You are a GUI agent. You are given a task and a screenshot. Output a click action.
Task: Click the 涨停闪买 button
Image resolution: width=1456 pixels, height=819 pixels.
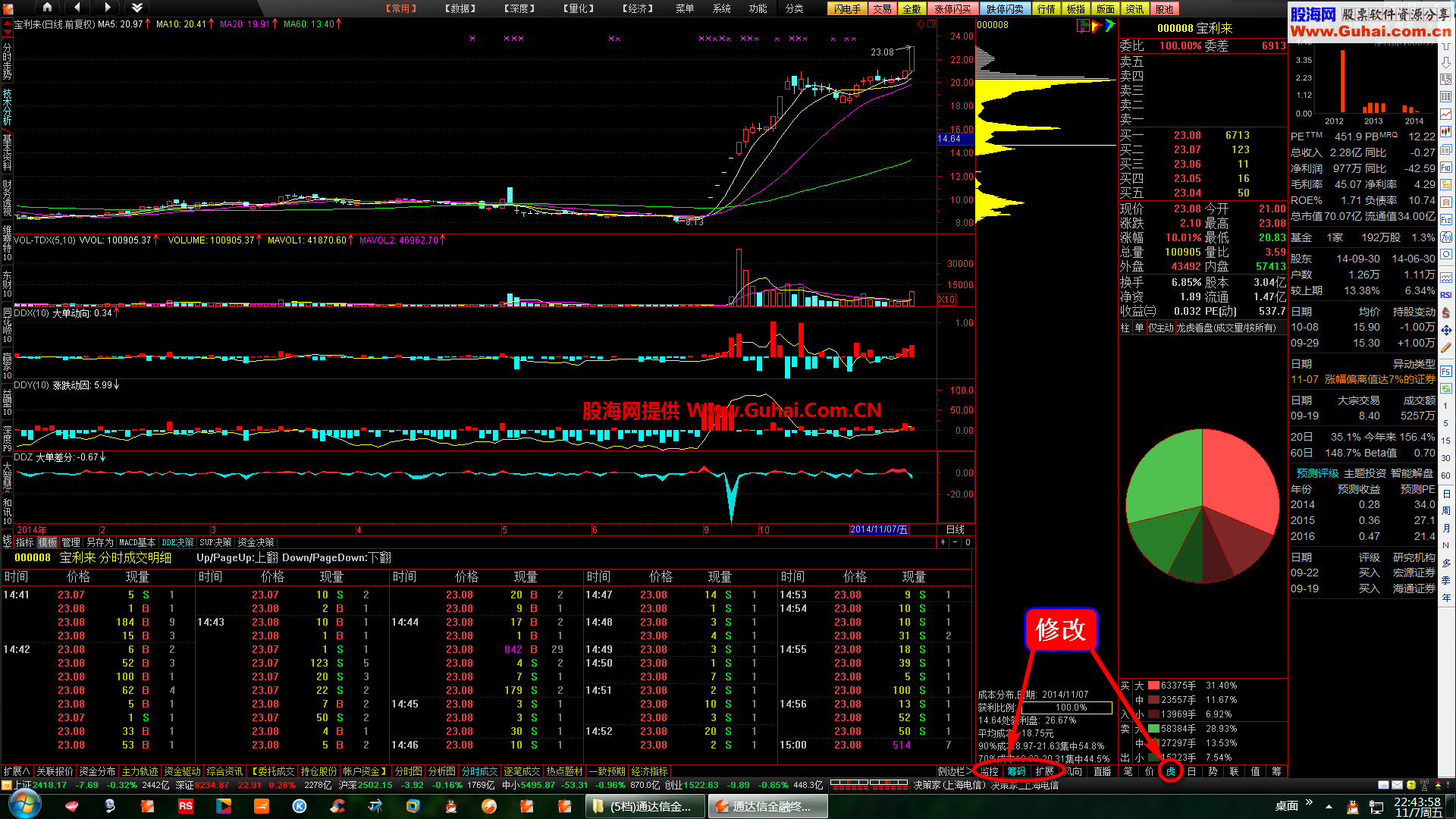952,9
